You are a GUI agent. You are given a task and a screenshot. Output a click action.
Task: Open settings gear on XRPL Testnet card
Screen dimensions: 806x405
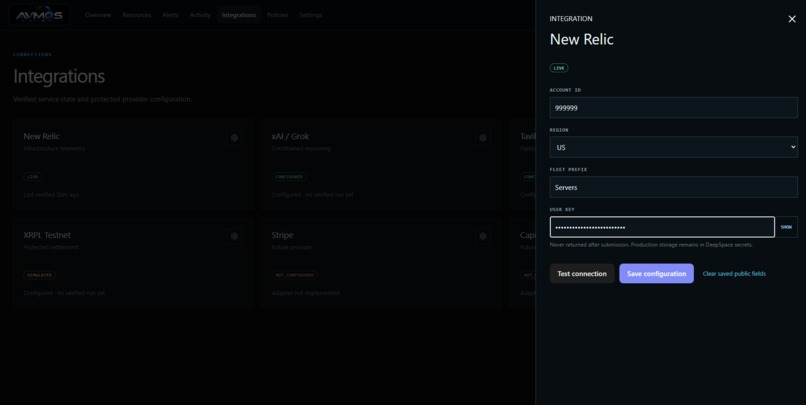coord(234,236)
